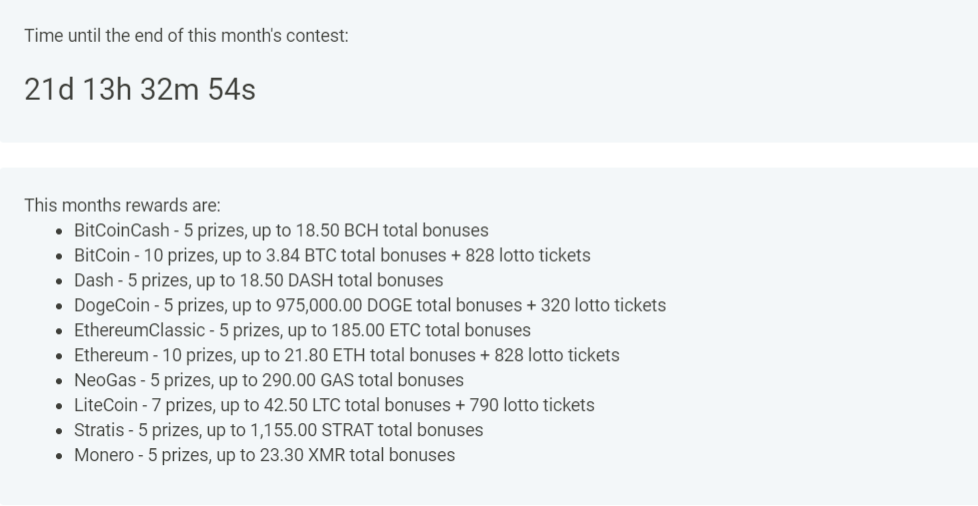Click the contest end time label text

click(x=186, y=36)
